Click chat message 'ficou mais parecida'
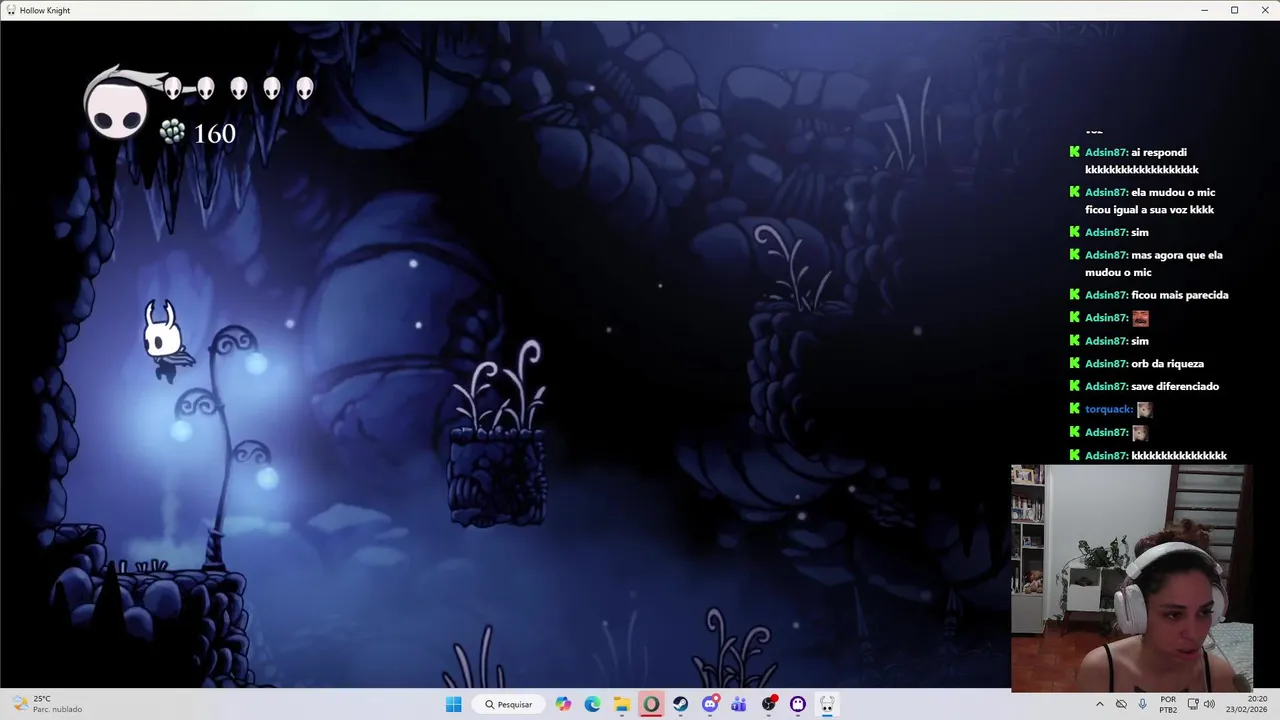 1180,295
